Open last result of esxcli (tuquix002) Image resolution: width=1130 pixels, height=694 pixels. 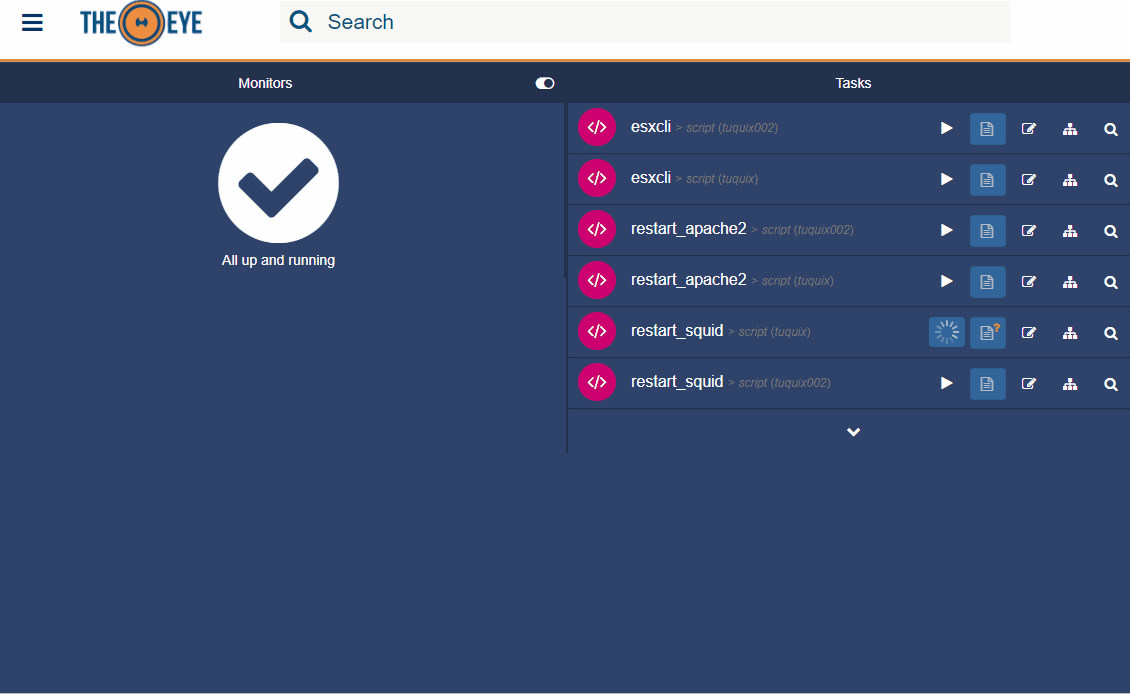(987, 129)
